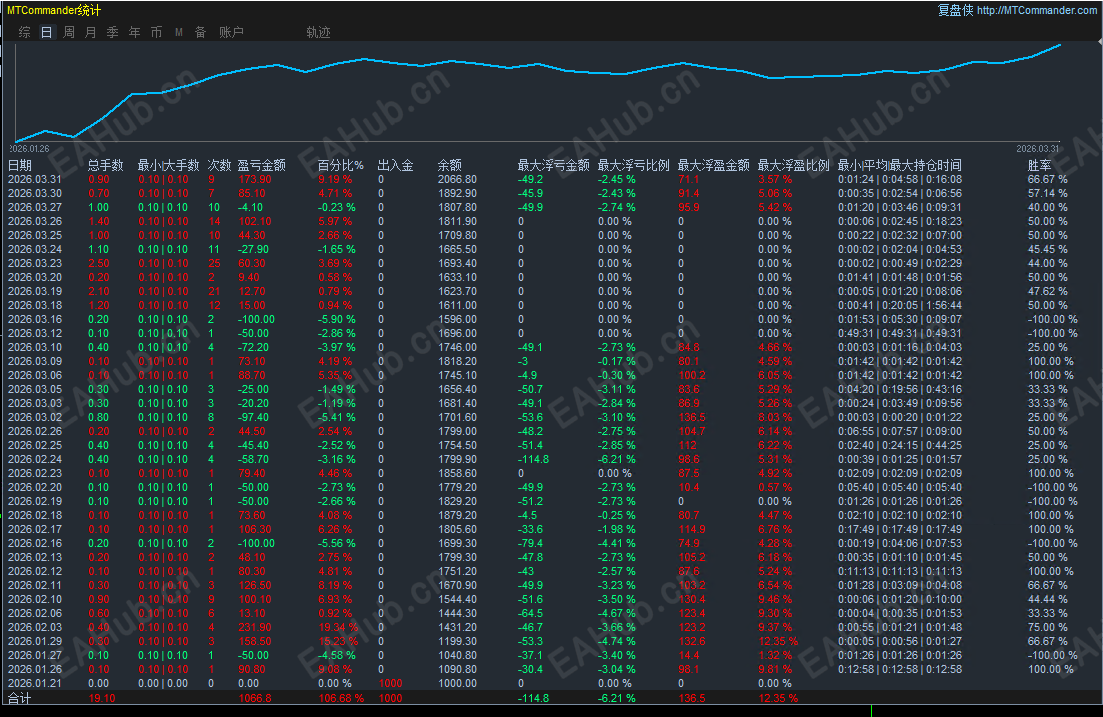The width and height of the screenshot is (1103, 717).
Task: Click the balance value 2066.80
Action: [457, 179]
